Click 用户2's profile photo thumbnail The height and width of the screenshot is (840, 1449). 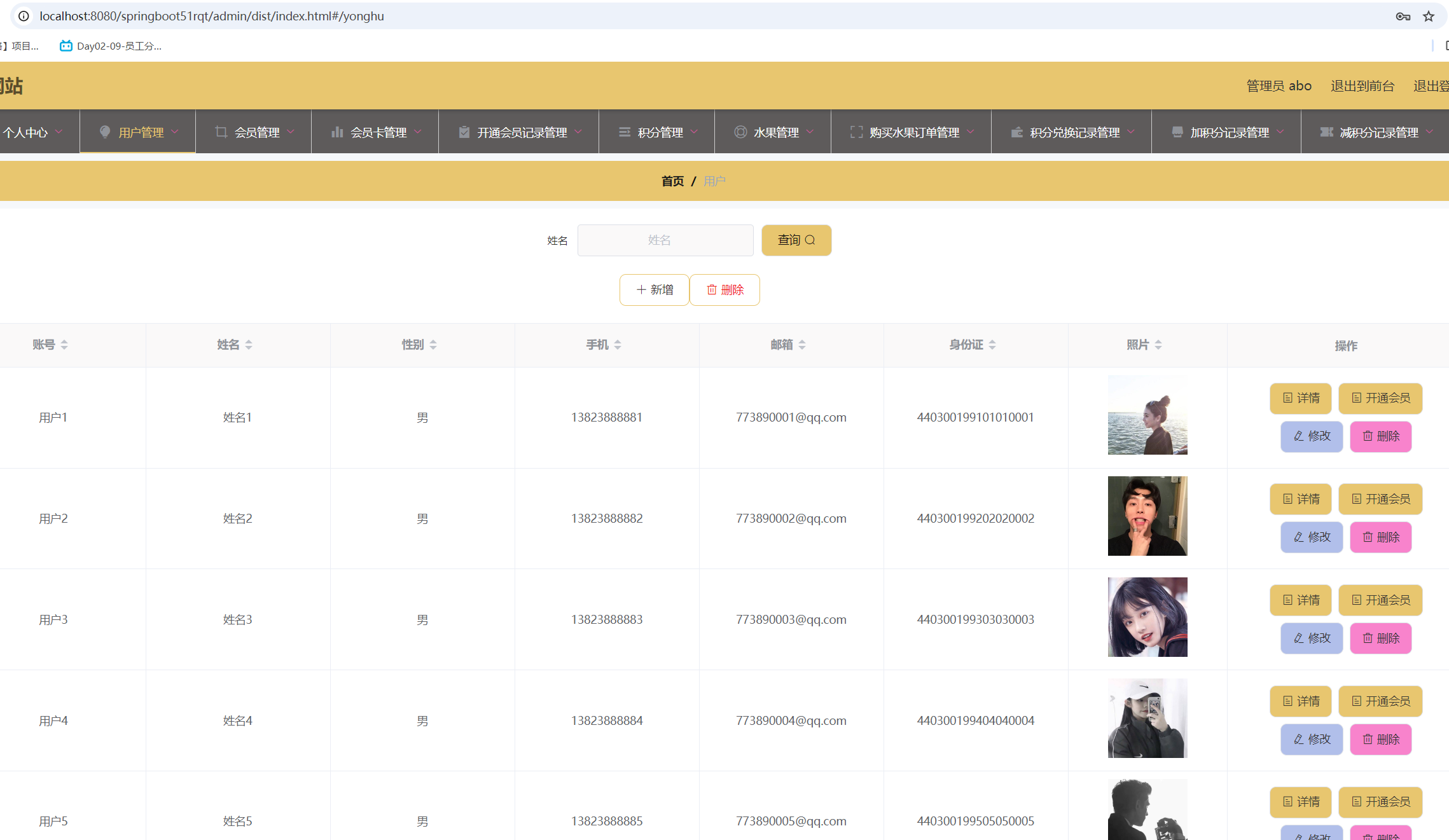click(1147, 516)
